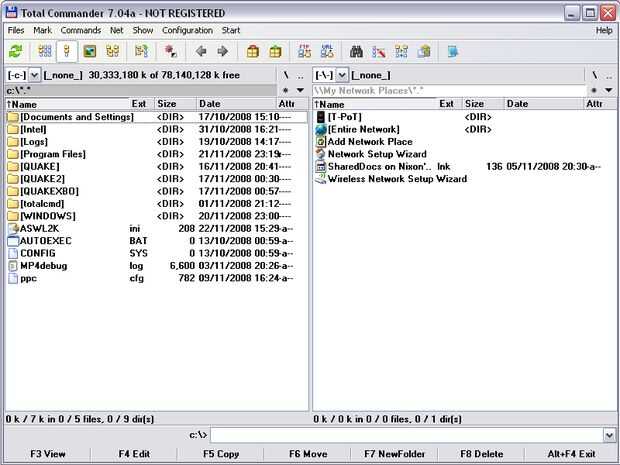
Task: Click the Unpack files box icon
Action: [275, 51]
